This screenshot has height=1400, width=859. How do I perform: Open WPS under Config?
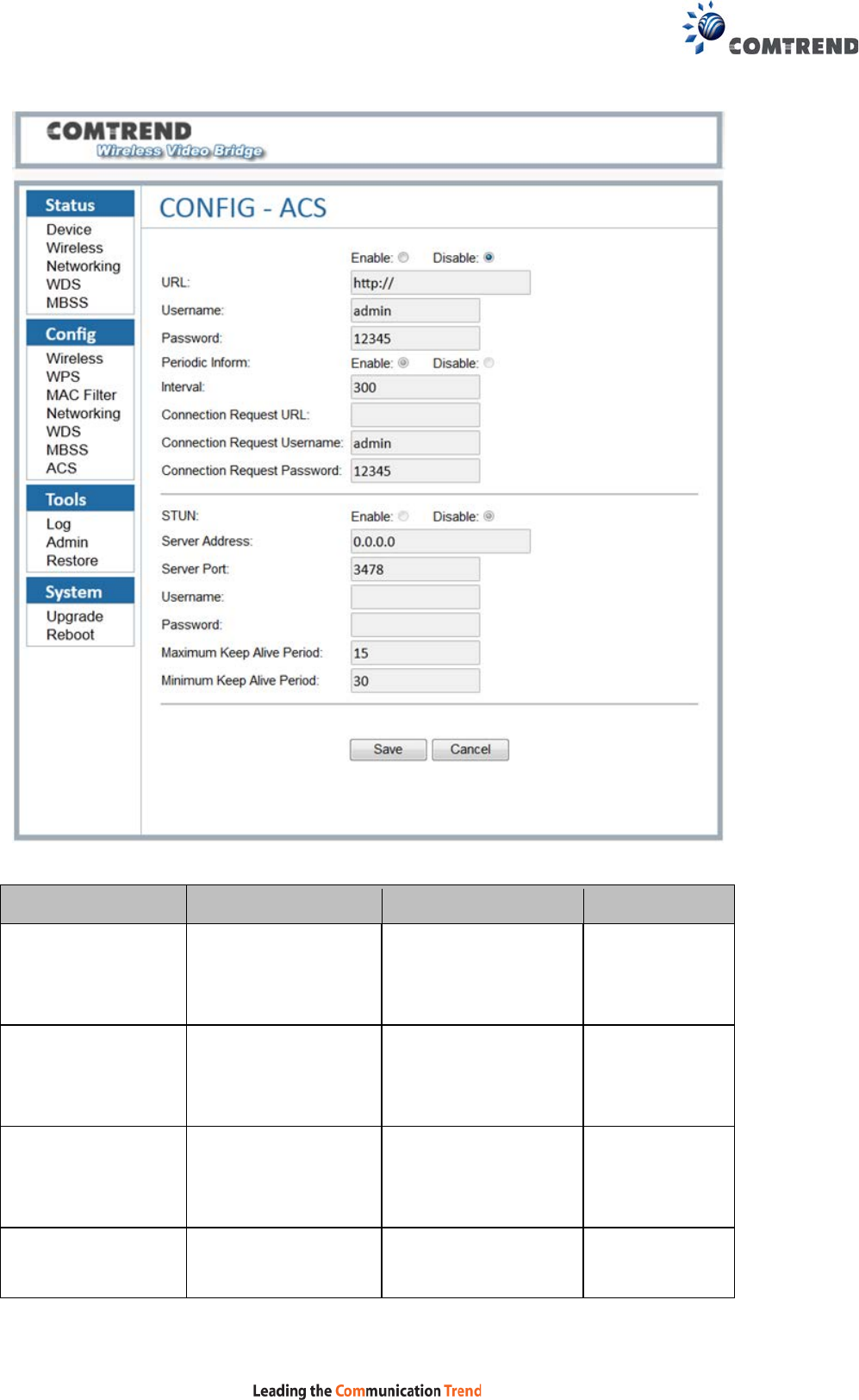(x=63, y=377)
